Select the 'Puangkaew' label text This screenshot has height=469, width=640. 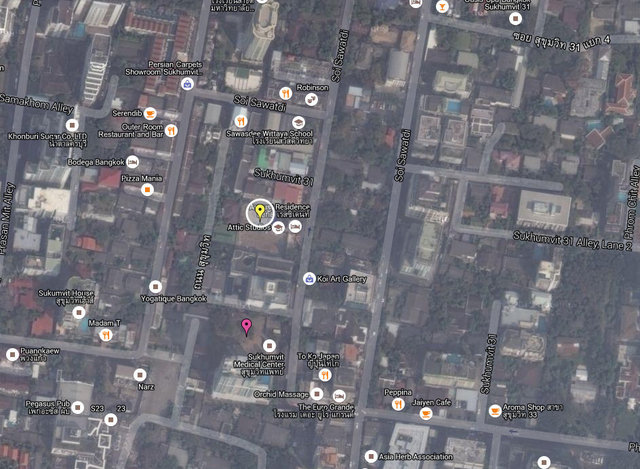[40, 351]
